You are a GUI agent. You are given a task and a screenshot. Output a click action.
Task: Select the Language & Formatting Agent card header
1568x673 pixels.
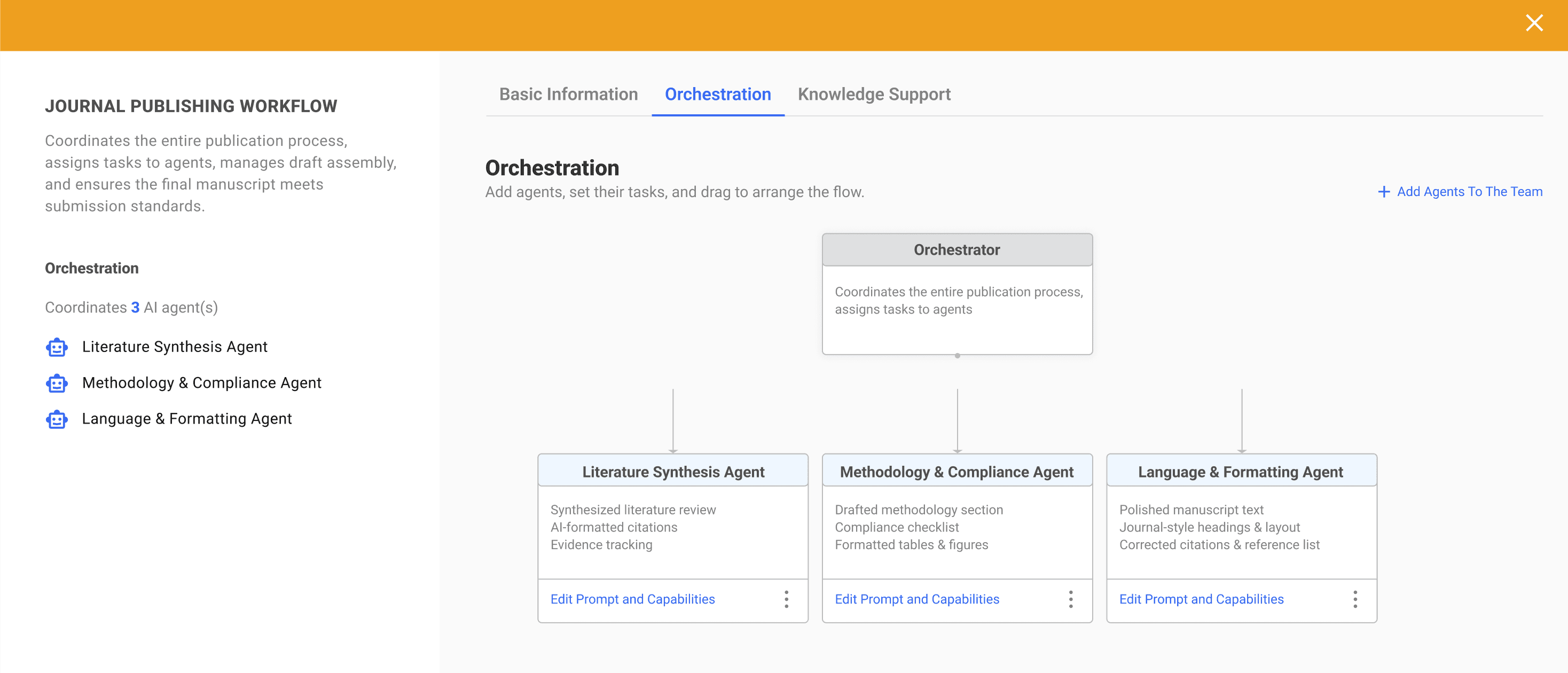coord(1241,472)
